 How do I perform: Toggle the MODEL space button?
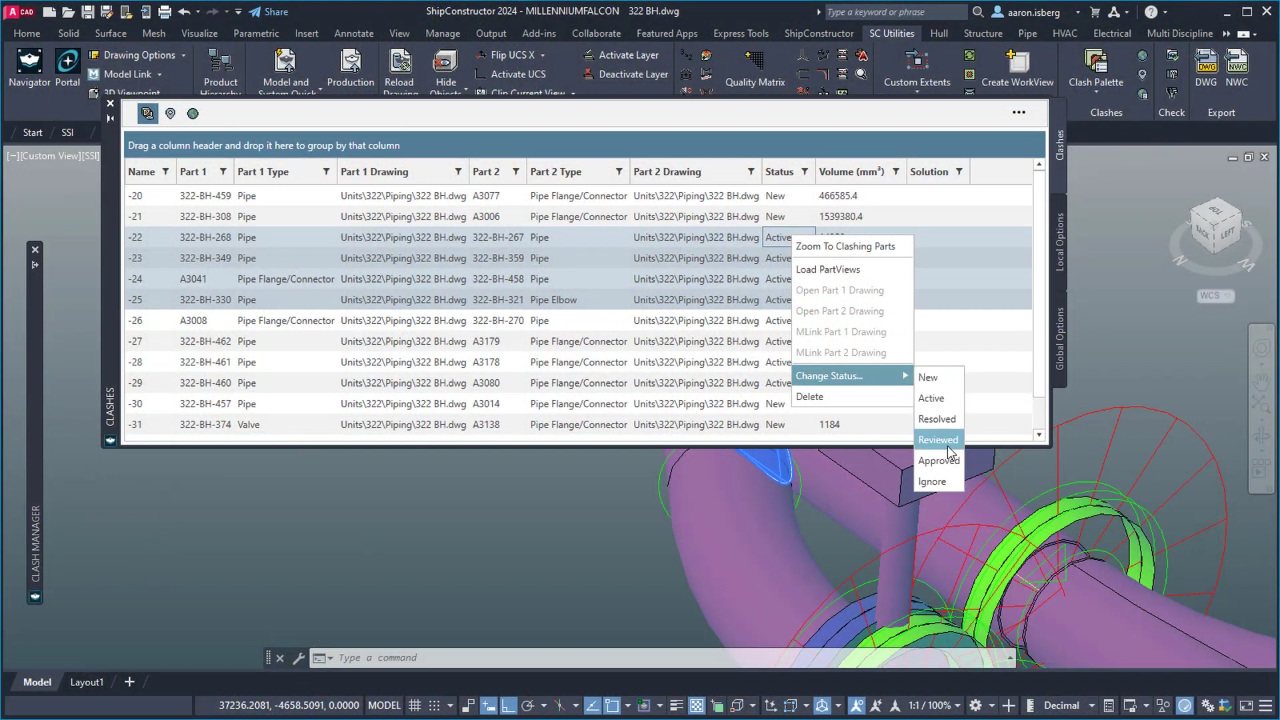(384, 705)
